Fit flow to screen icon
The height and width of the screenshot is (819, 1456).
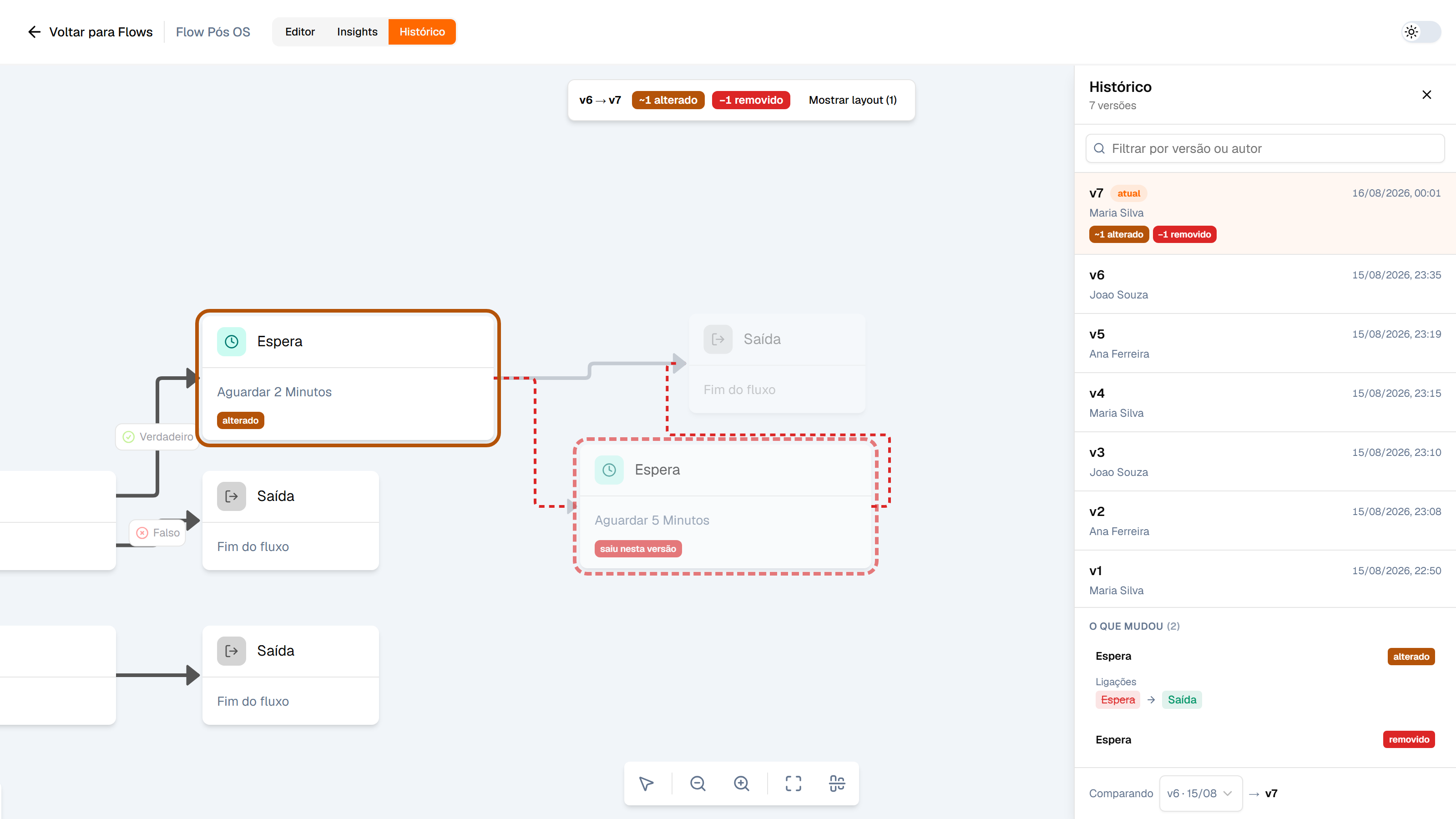coord(794,784)
